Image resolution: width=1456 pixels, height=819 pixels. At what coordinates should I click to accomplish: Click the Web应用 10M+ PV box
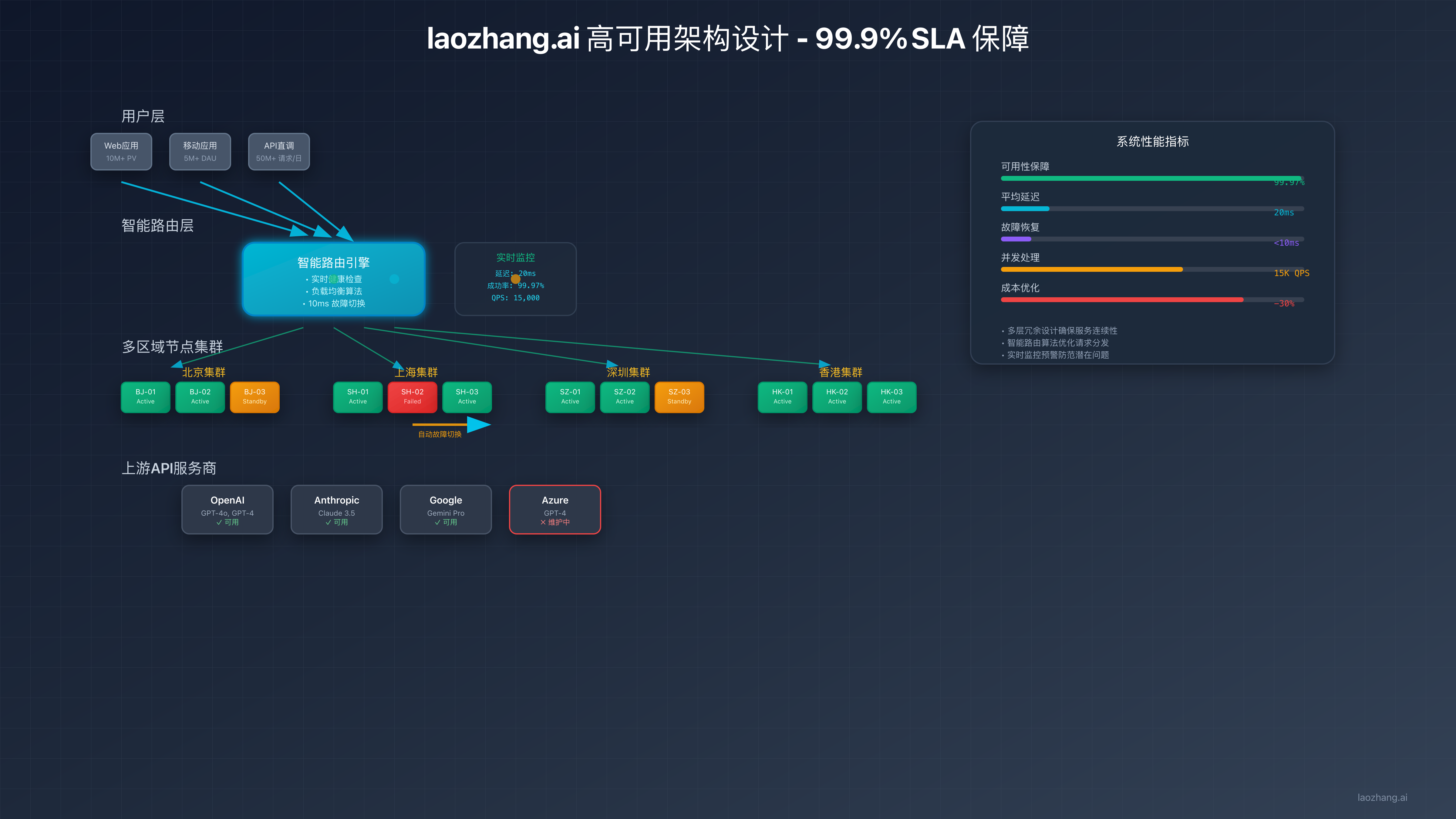[121, 151]
